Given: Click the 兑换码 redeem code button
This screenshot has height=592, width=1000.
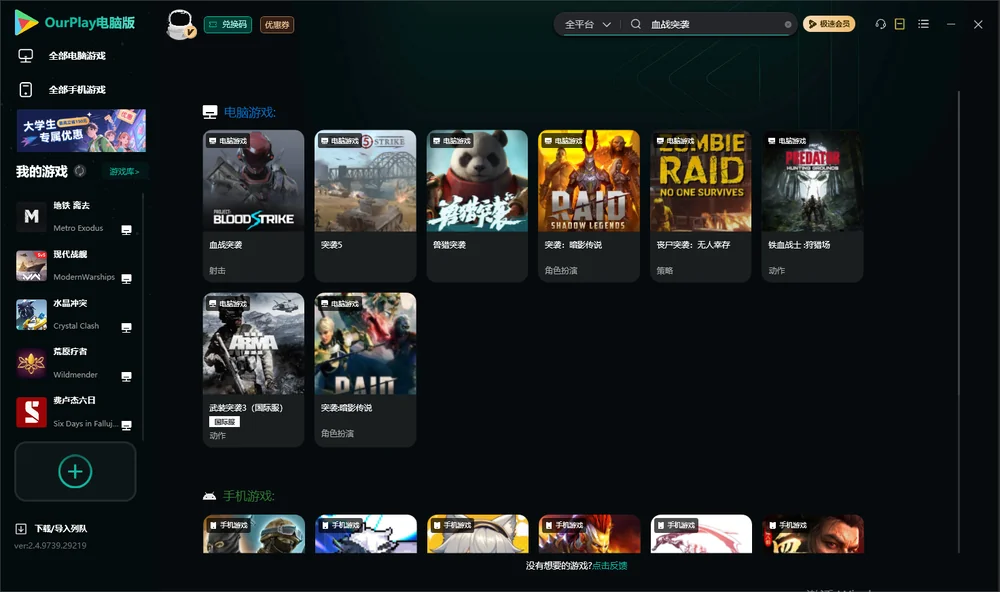Looking at the screenshot, I should (228, 25).
